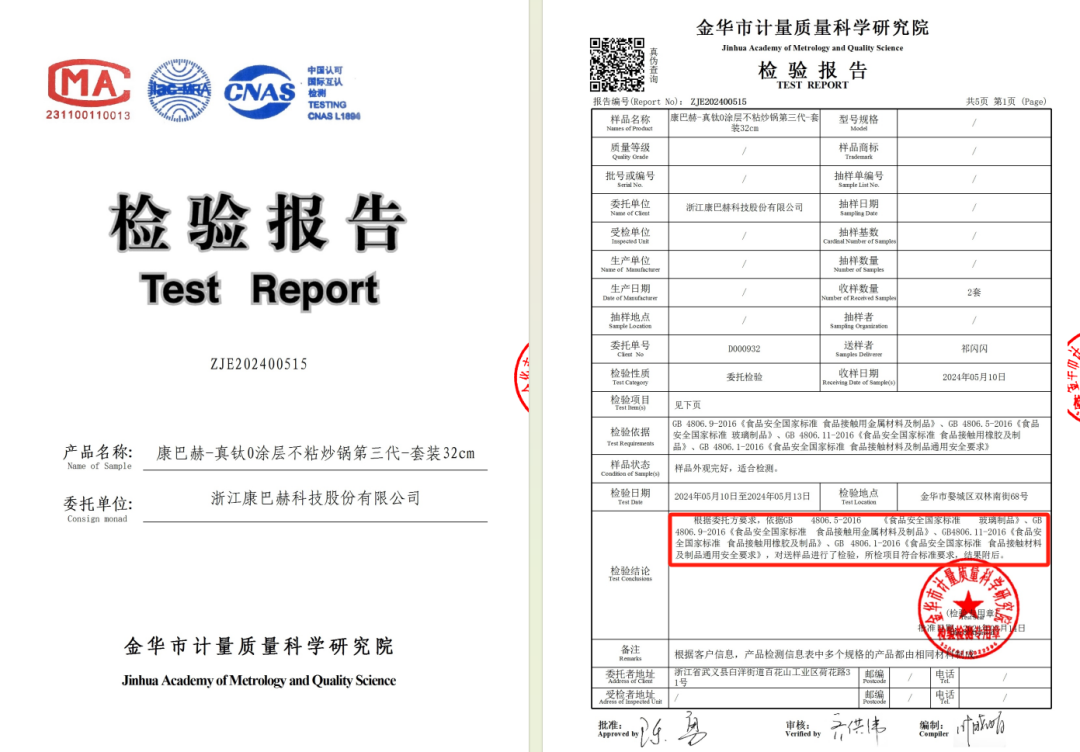The image size is (1080, 752).
Task: Click '金华市计量质量科学研究院' at cover bottom
Action: tap(259, 646)
